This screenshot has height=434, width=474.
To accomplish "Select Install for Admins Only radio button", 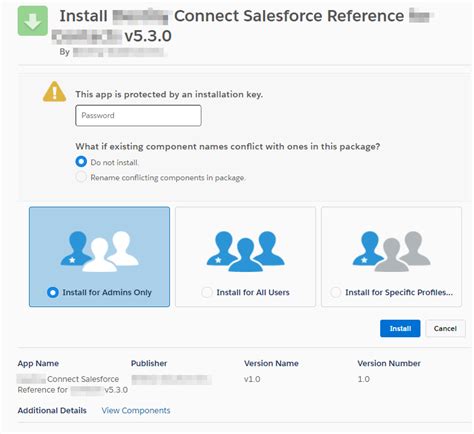I will (x=53, y=292).
